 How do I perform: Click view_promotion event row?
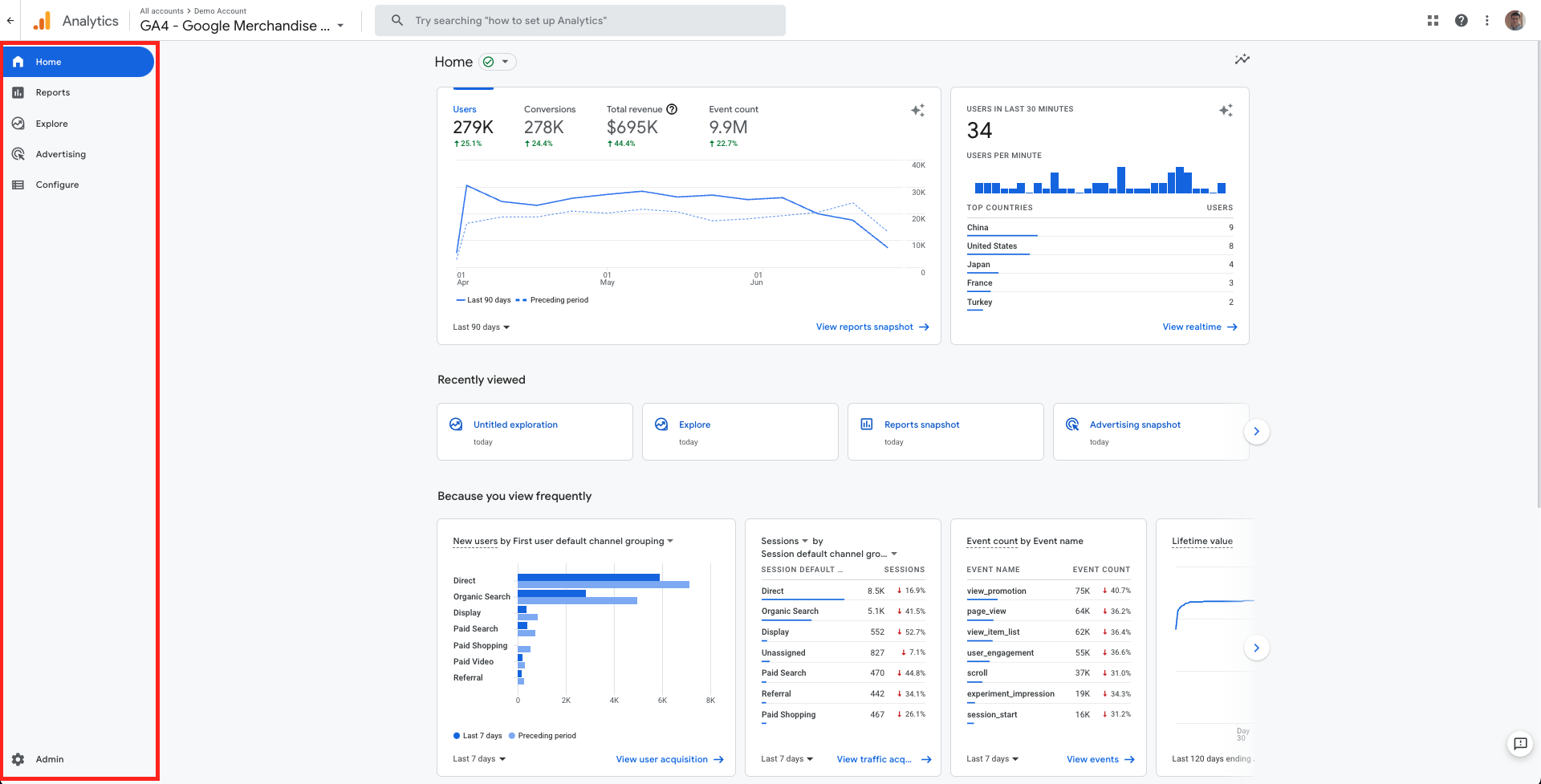pyautogui.click(x=1048, y=591)
